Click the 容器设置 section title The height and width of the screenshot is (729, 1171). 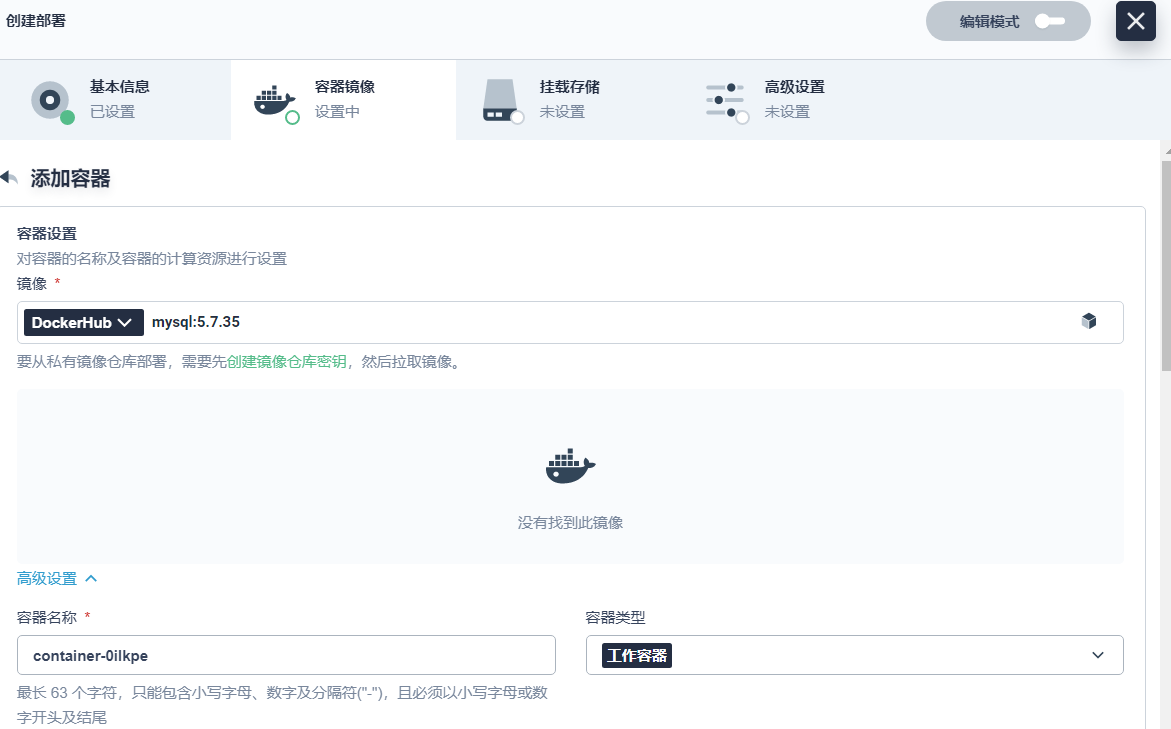46,234
